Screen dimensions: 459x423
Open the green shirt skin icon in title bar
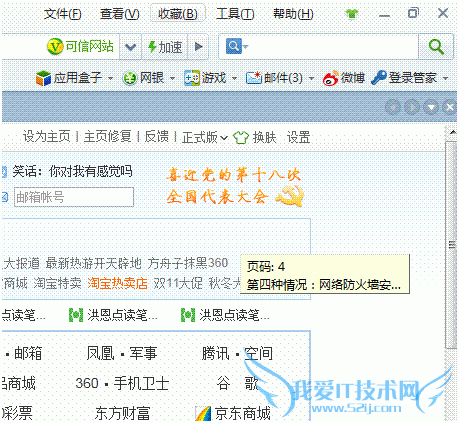352,14
